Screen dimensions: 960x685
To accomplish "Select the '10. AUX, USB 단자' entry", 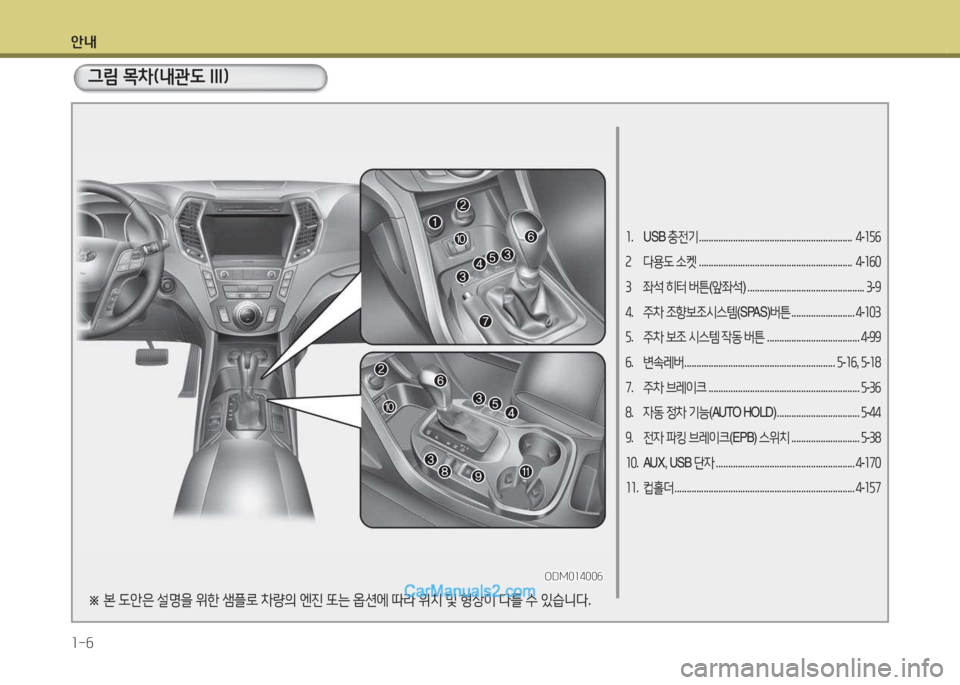I will coord(753,463).
